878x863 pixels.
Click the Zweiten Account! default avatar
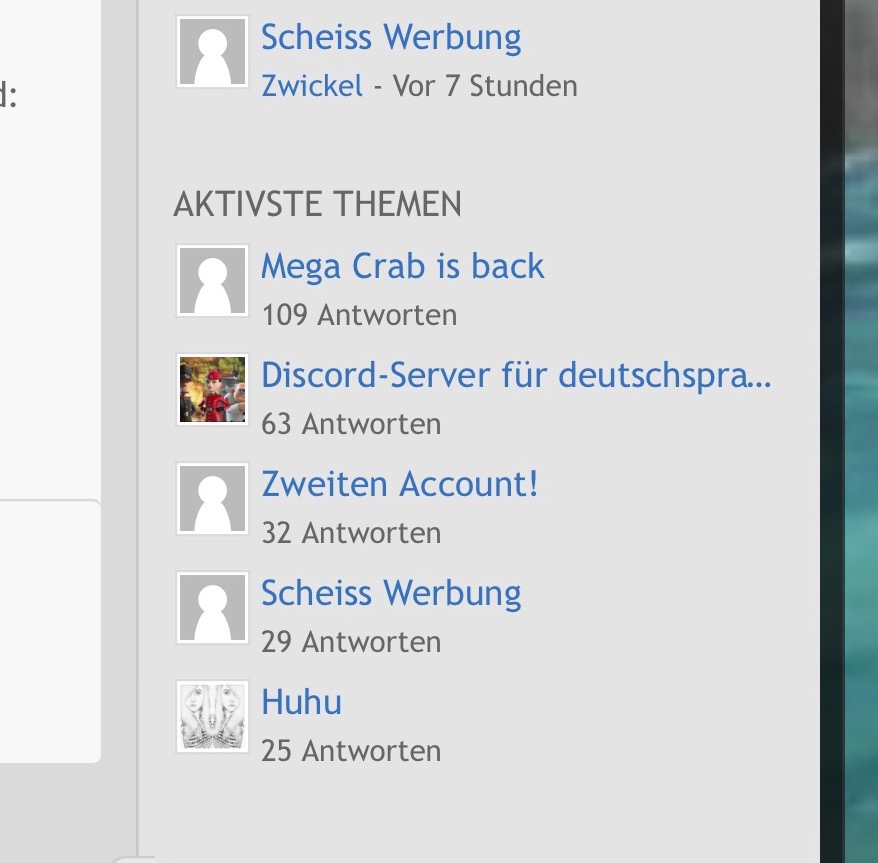[212, 498]
